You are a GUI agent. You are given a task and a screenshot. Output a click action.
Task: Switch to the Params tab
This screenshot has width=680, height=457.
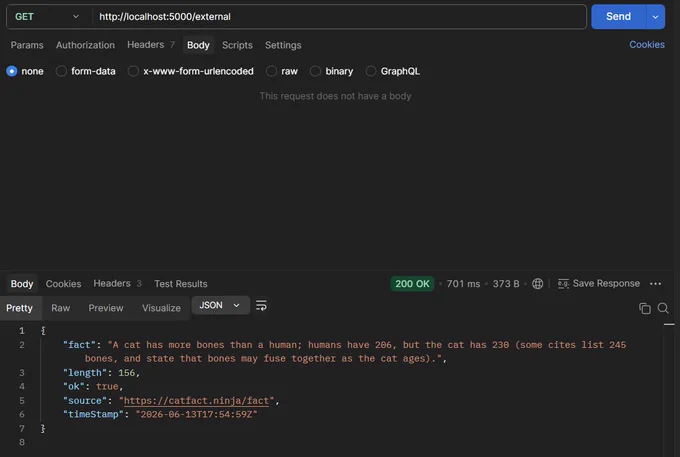pos(27,45)
